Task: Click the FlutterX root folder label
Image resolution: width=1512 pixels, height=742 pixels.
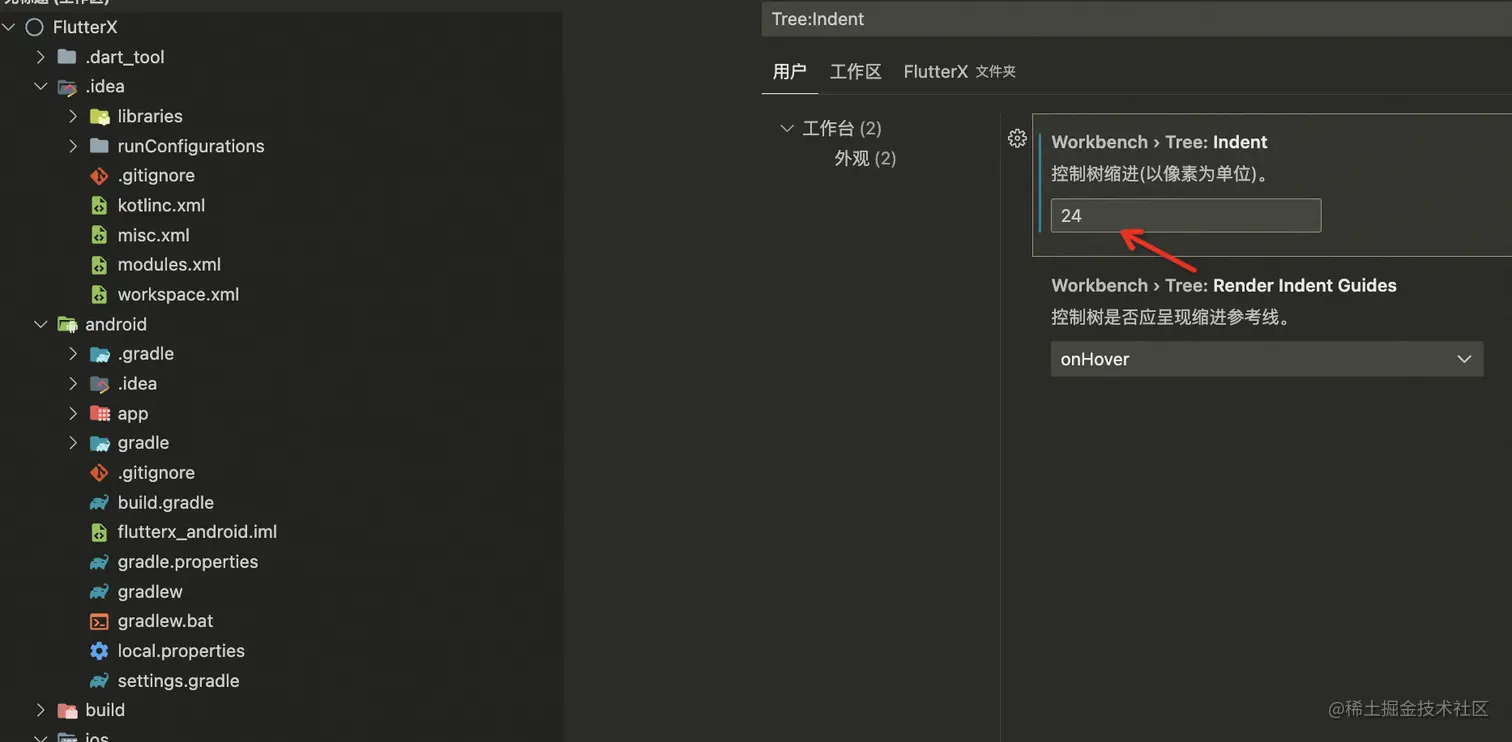Action: (x=85, y=27)
